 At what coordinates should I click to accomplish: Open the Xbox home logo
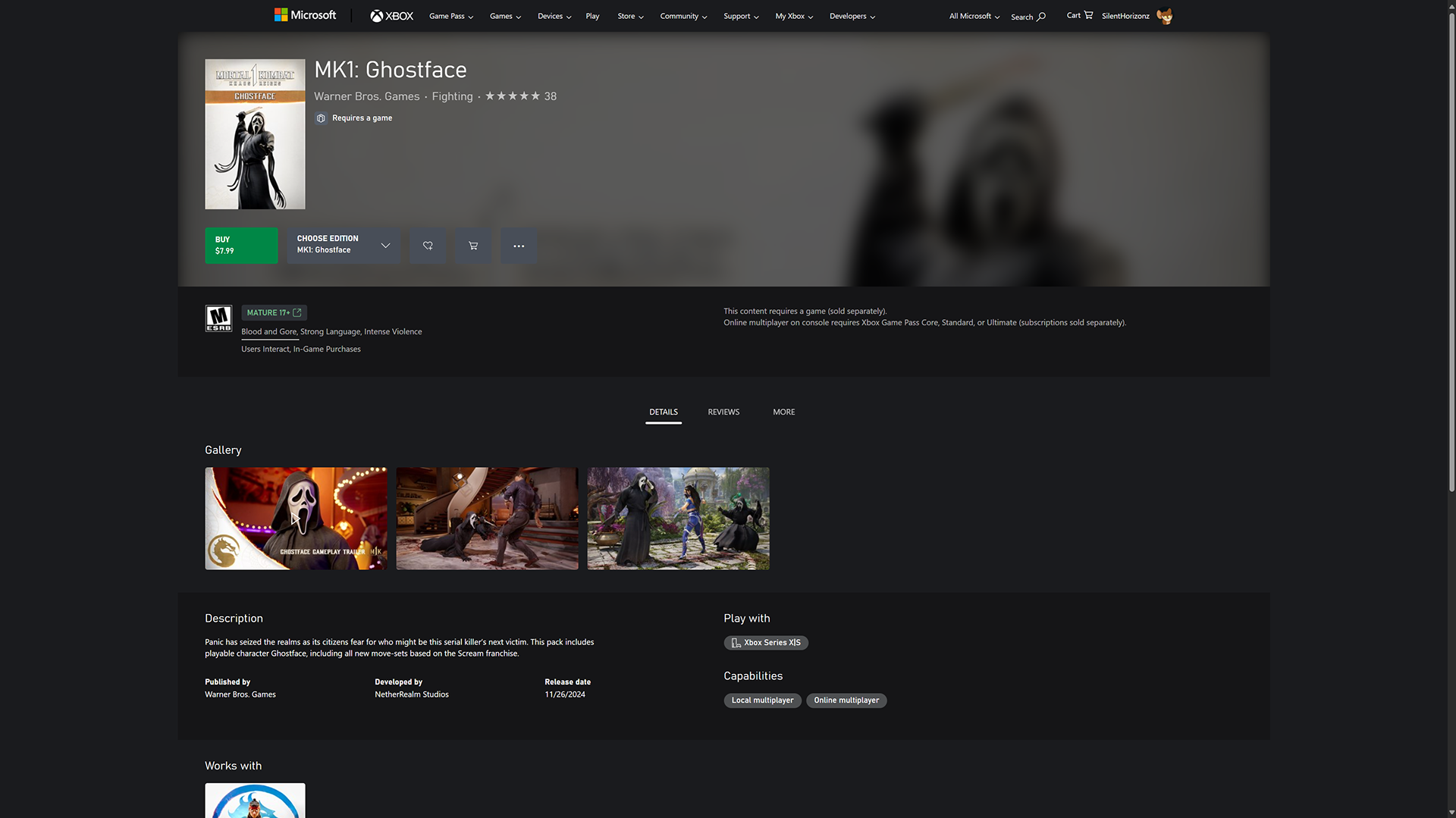(392, 16)
